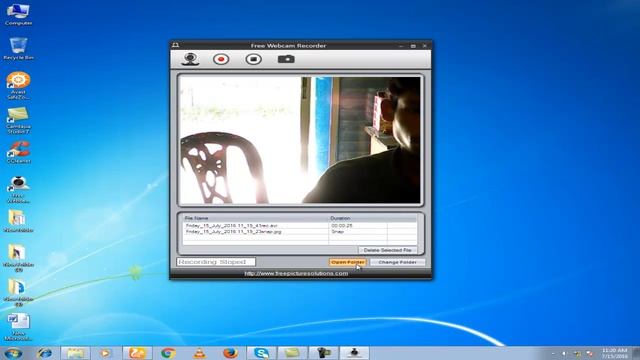Screen dimensions: 640x360
Task: Select the Free Webcam desktop shortcut
Action: (18, 189)
